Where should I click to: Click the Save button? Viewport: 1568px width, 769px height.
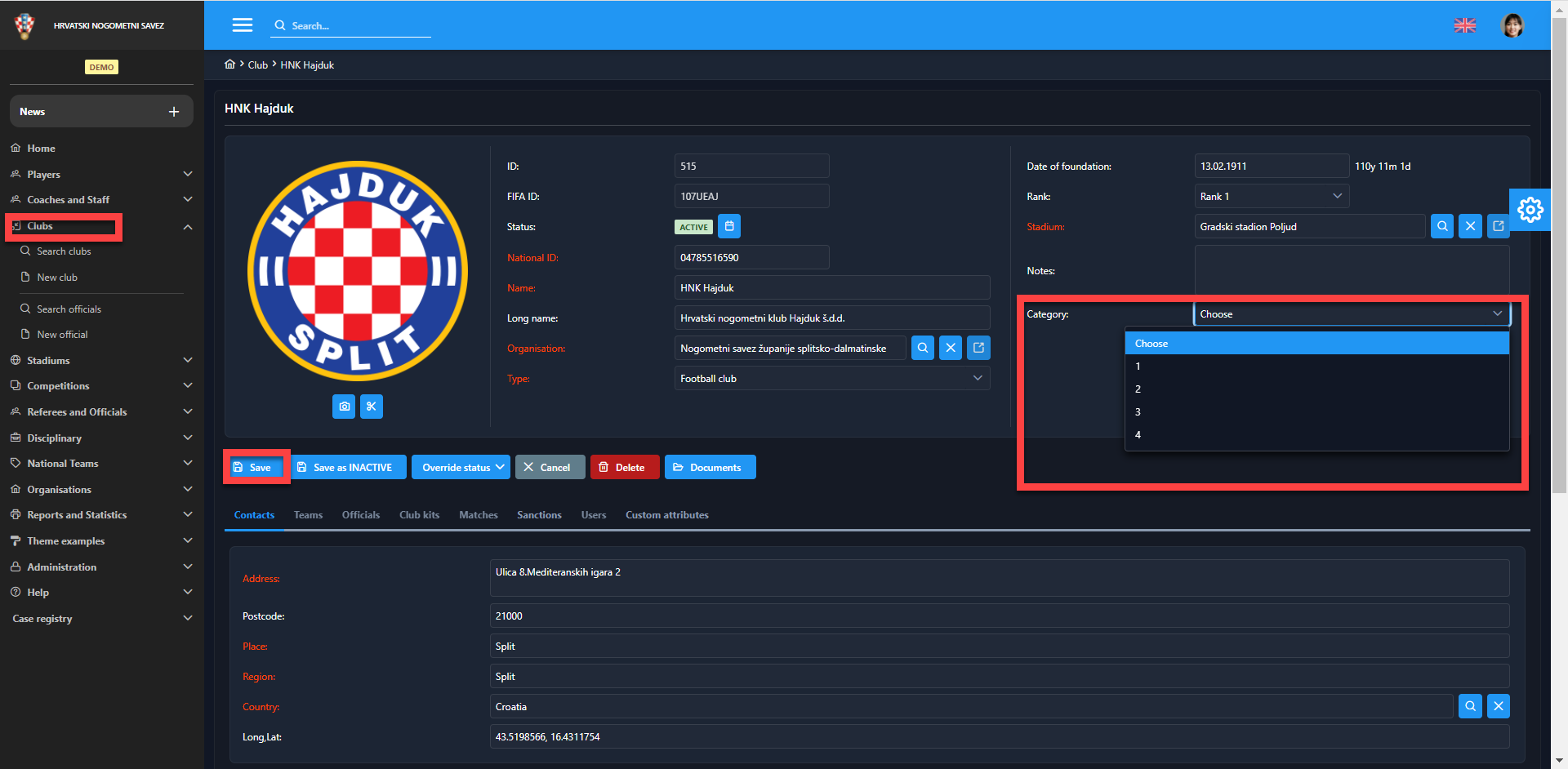(256, 467)
